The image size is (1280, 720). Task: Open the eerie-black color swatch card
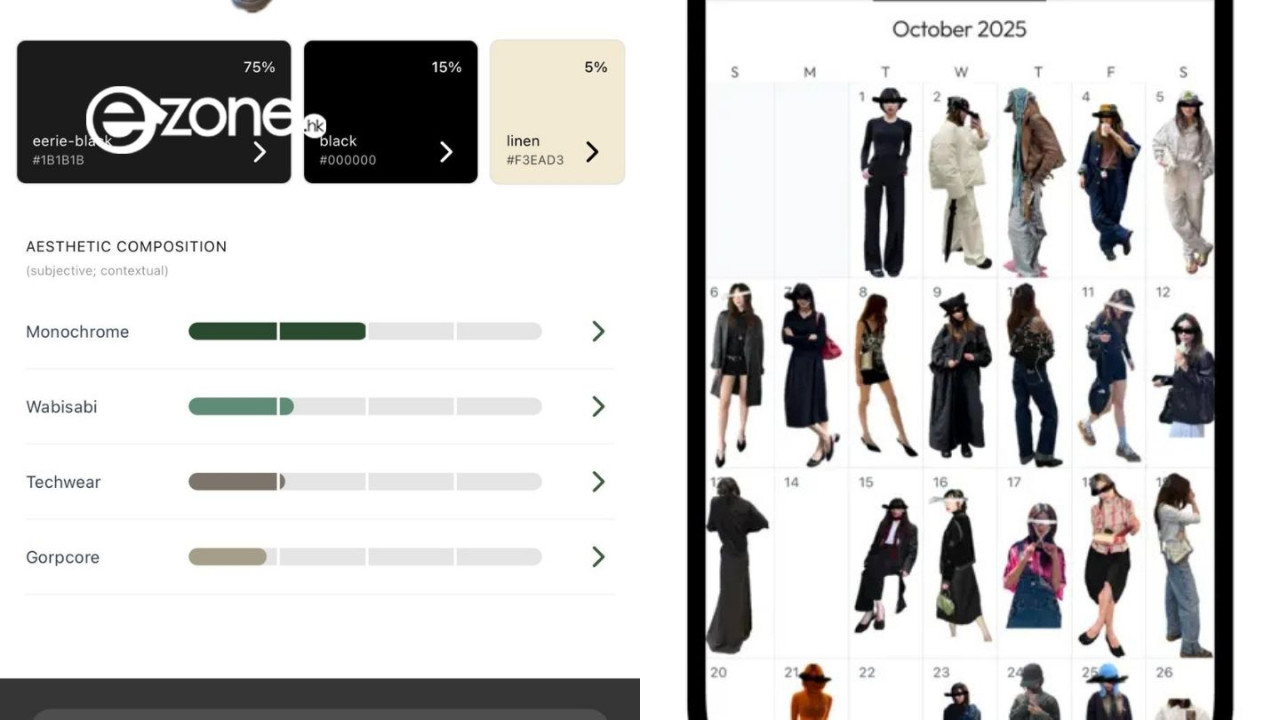click(x=154, y=112)
